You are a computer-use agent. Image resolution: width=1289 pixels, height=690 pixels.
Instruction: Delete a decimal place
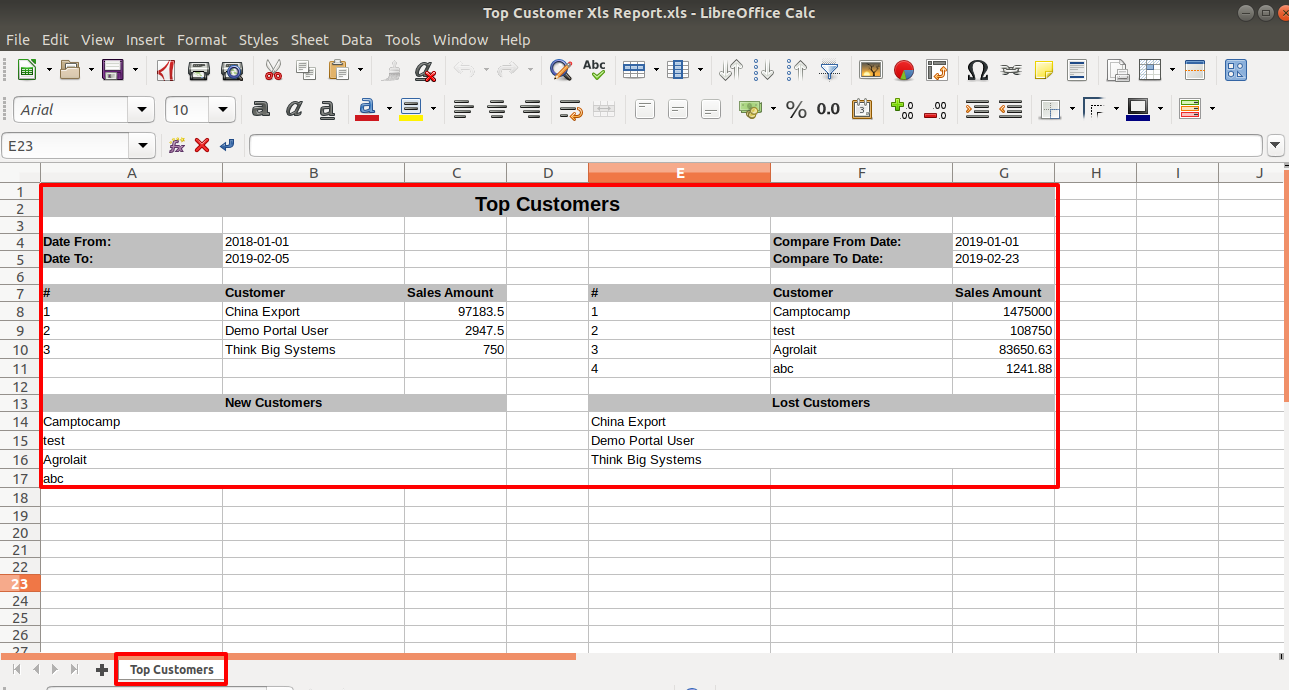point(936,109)
